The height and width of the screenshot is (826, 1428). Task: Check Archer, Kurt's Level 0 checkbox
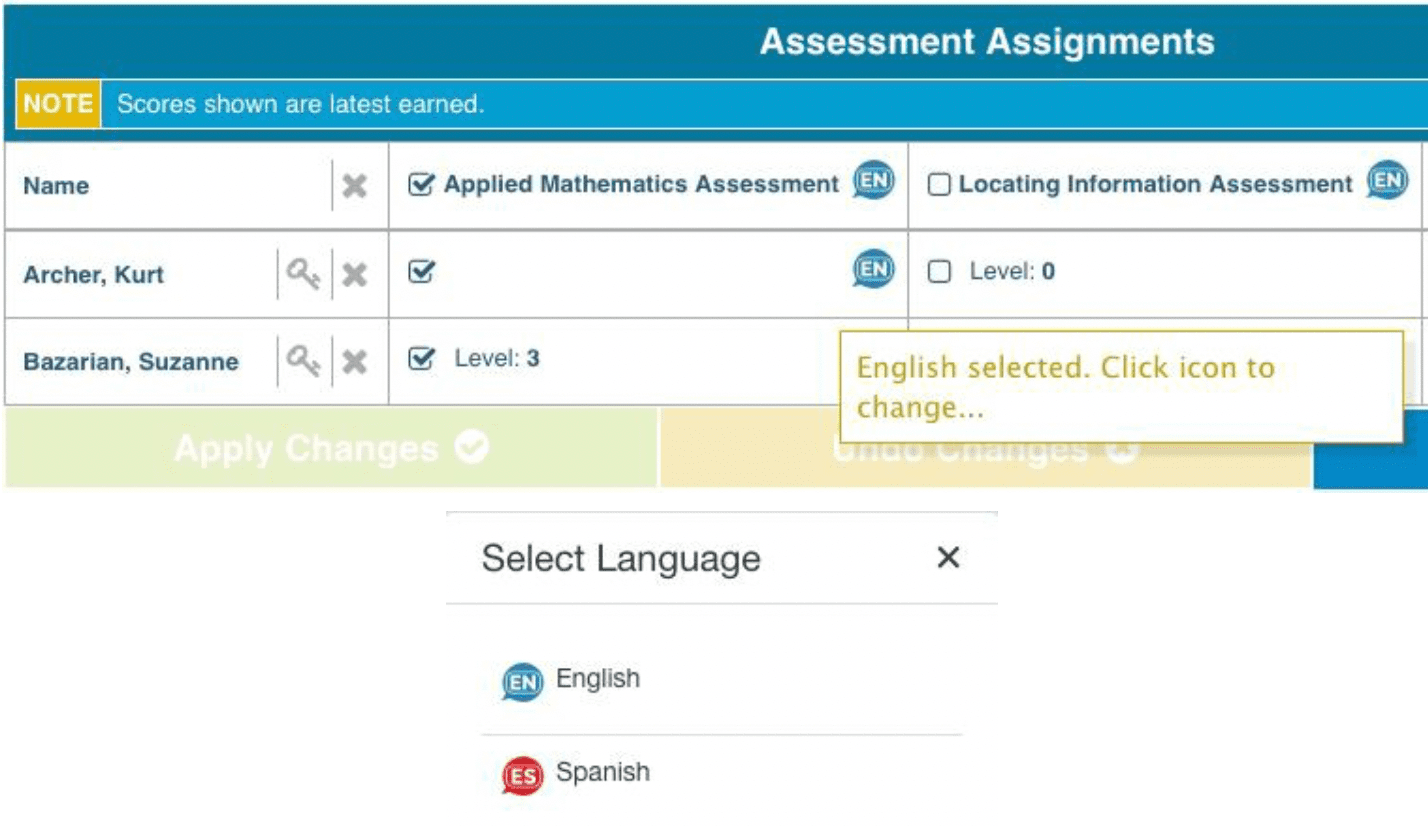[939, 272]
